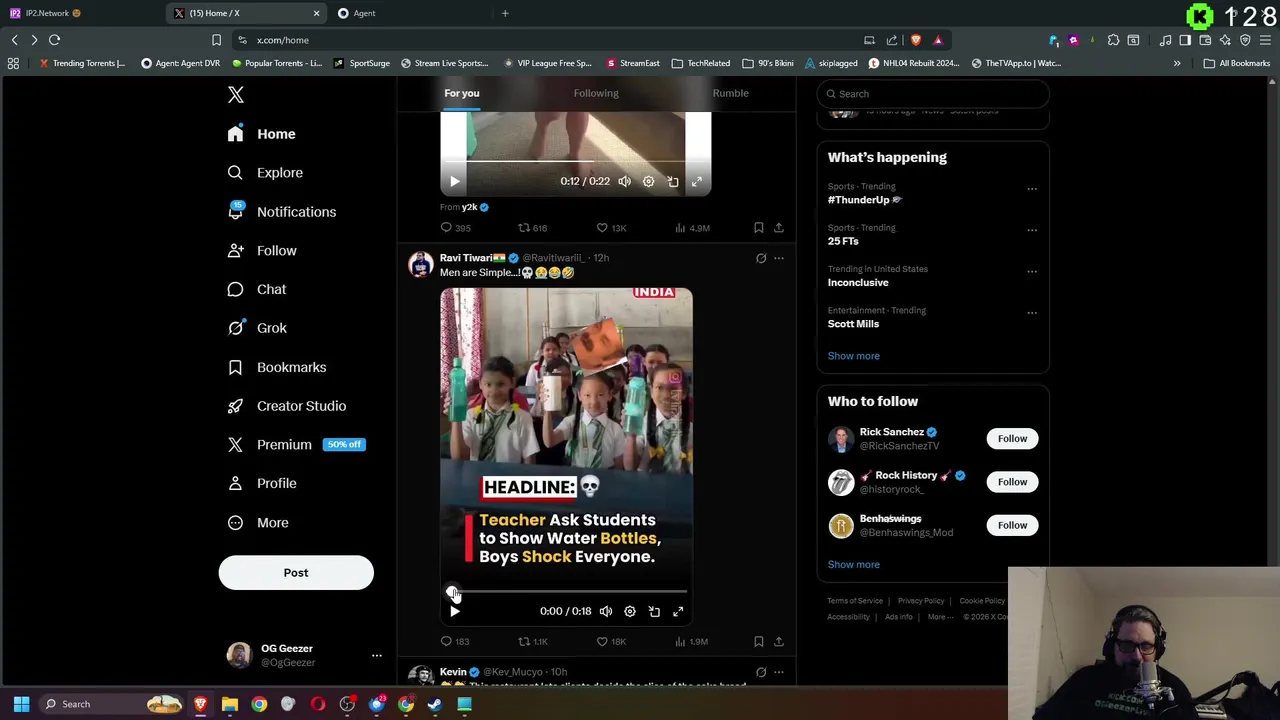This screenshot has height=720, width=1280.
Task: Share the Ravi Tiwari post
Action: pyautogui.click(x=779, y=642)
